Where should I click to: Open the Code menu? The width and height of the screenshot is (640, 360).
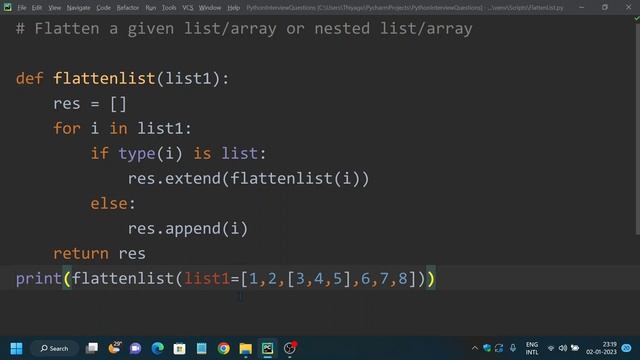pos(103,8)
